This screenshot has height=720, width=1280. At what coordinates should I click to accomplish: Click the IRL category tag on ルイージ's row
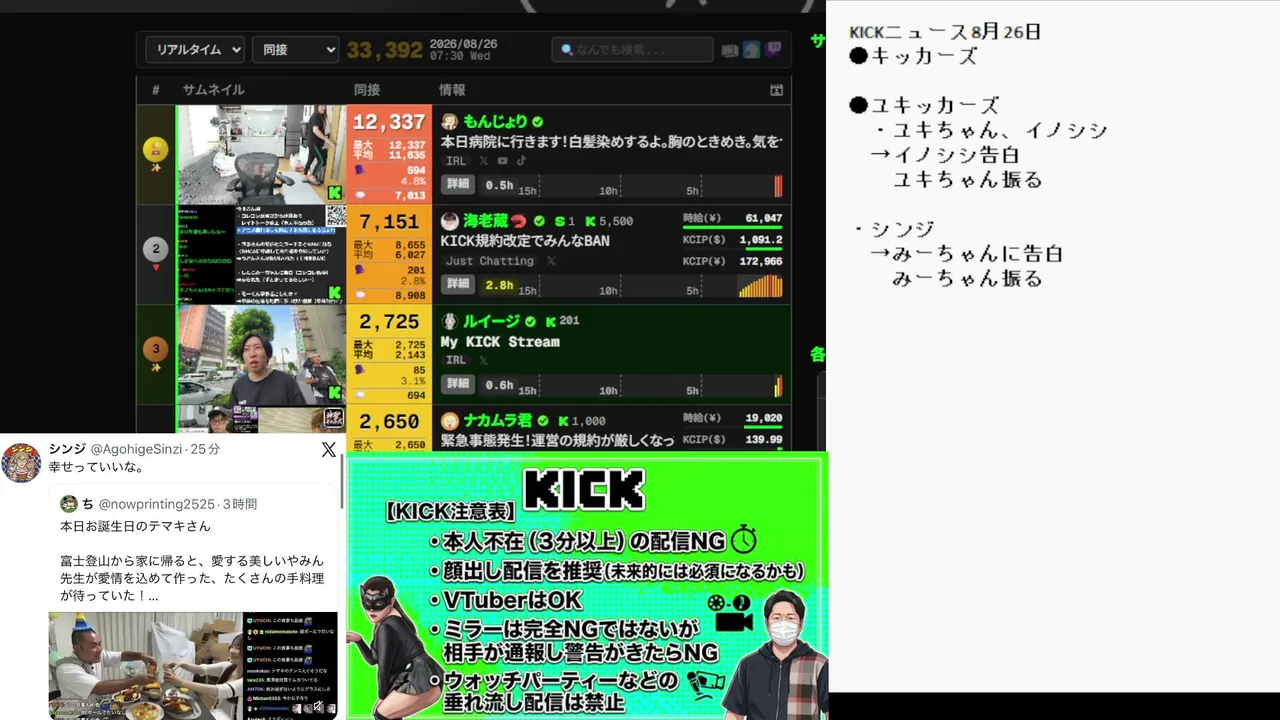pos(456,361)
